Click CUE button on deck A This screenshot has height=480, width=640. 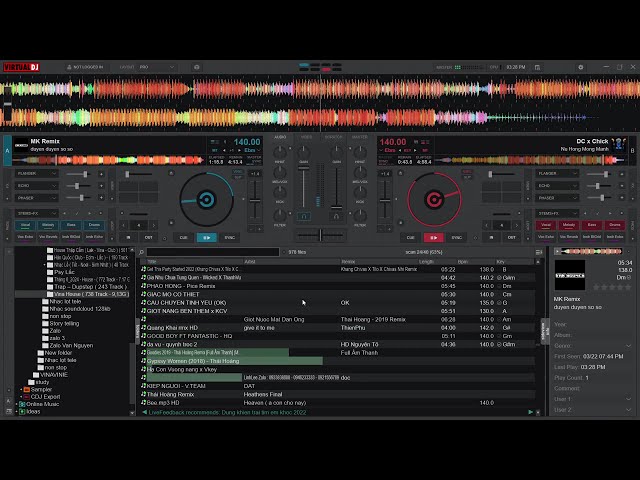[x=184, y=237]
